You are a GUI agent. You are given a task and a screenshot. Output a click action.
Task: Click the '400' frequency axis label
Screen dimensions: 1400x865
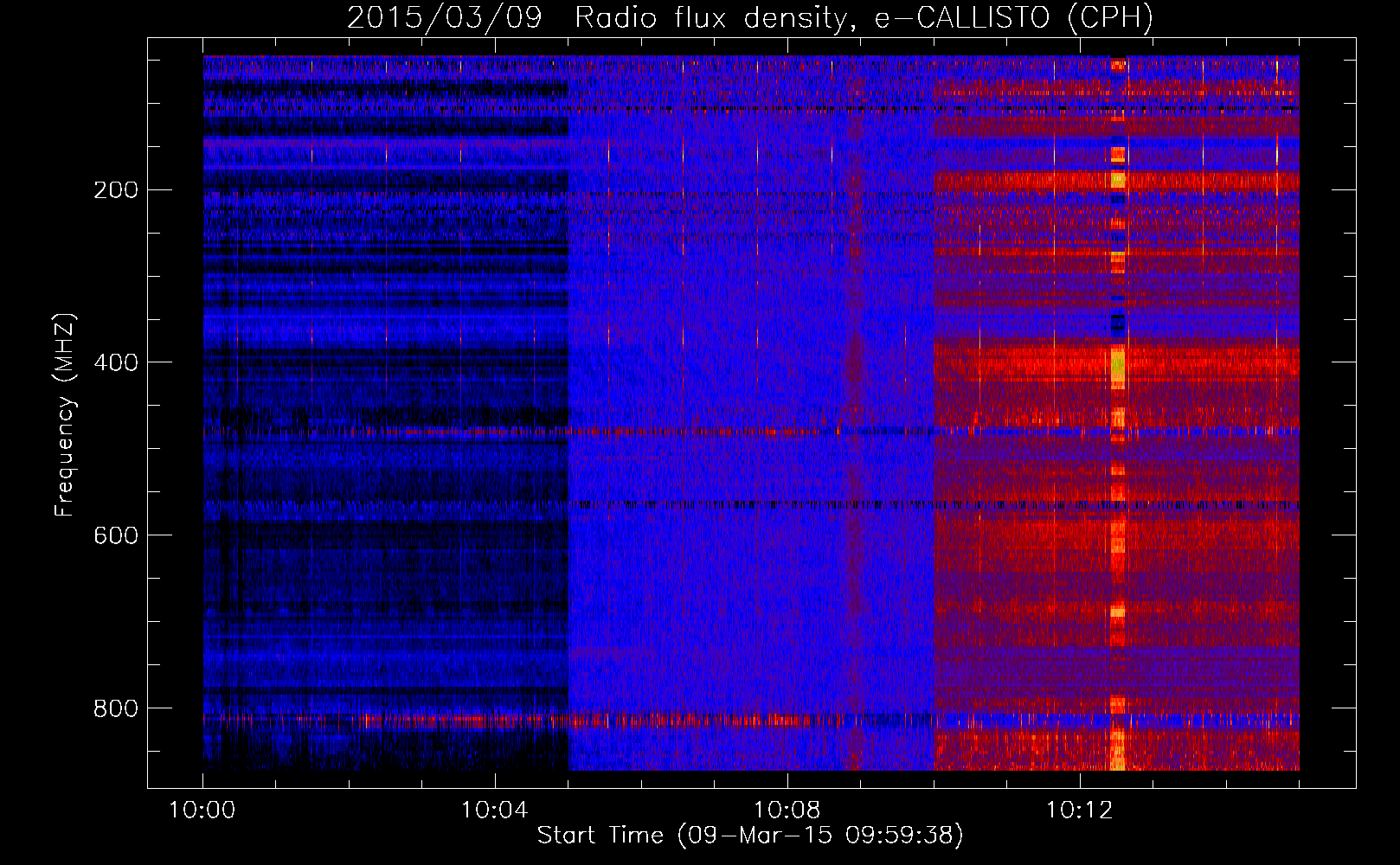click(x=116, y=363)
